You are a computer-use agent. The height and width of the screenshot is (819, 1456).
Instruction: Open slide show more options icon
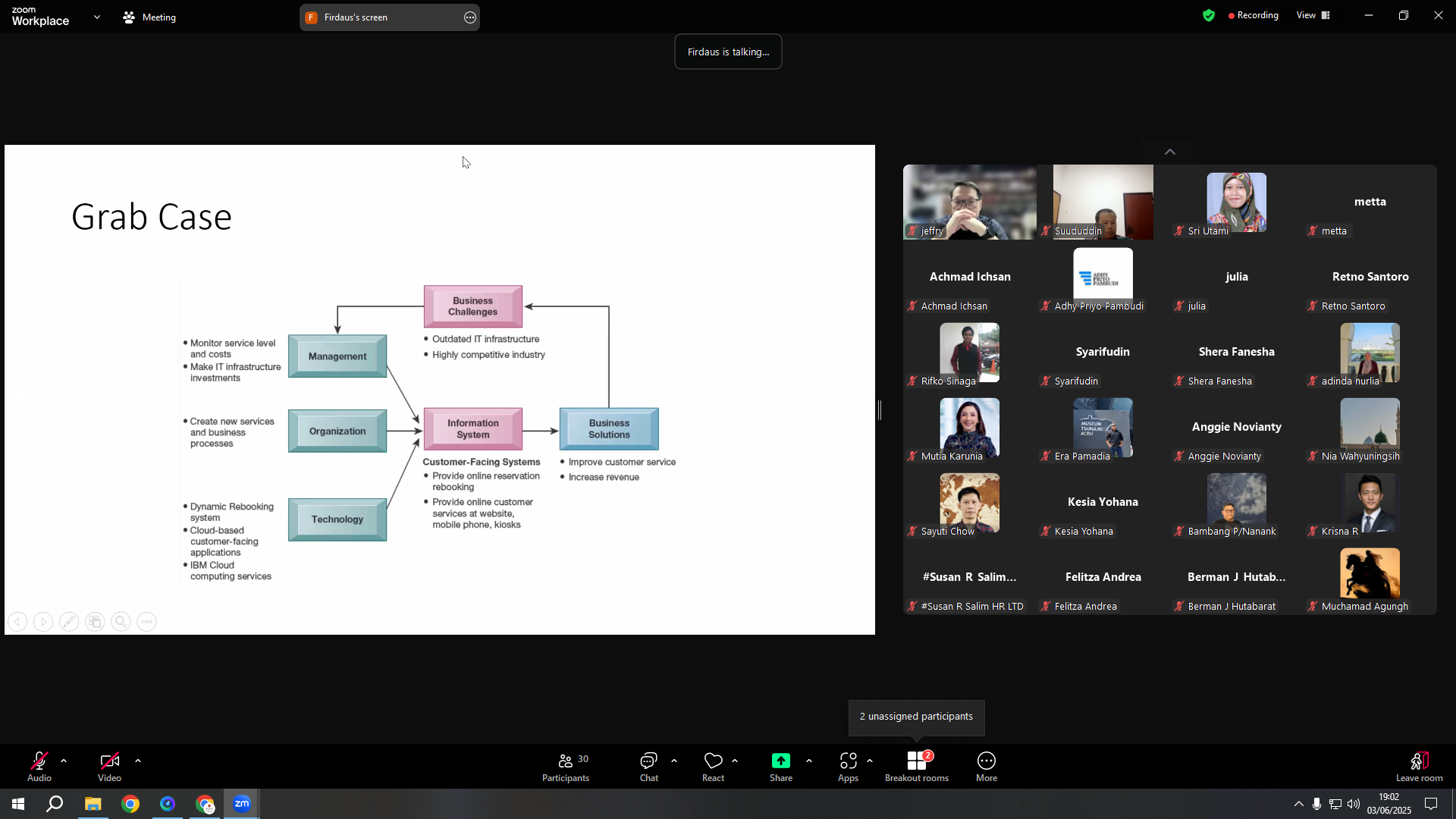[146, 622]
